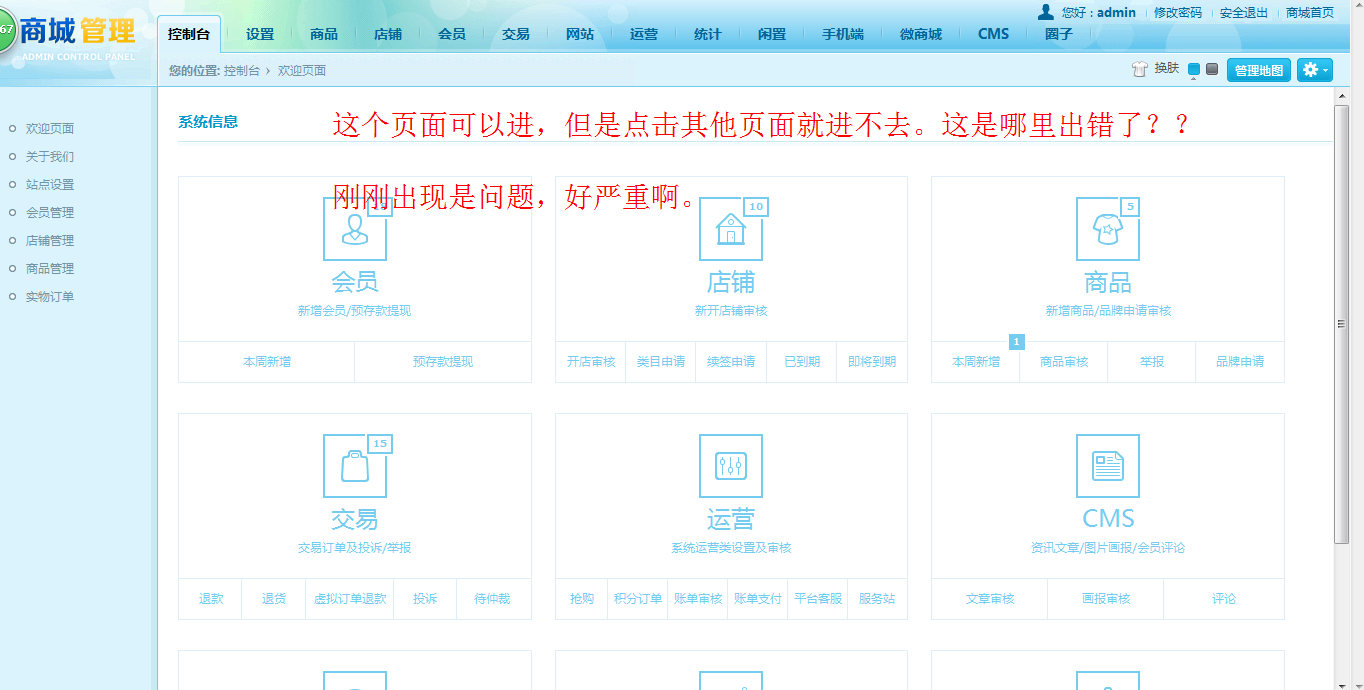Click the vertical scrollbar up arrow
Viewport: 1364px width, 690px height.
pyautogui.click(x=1343, y=96)
